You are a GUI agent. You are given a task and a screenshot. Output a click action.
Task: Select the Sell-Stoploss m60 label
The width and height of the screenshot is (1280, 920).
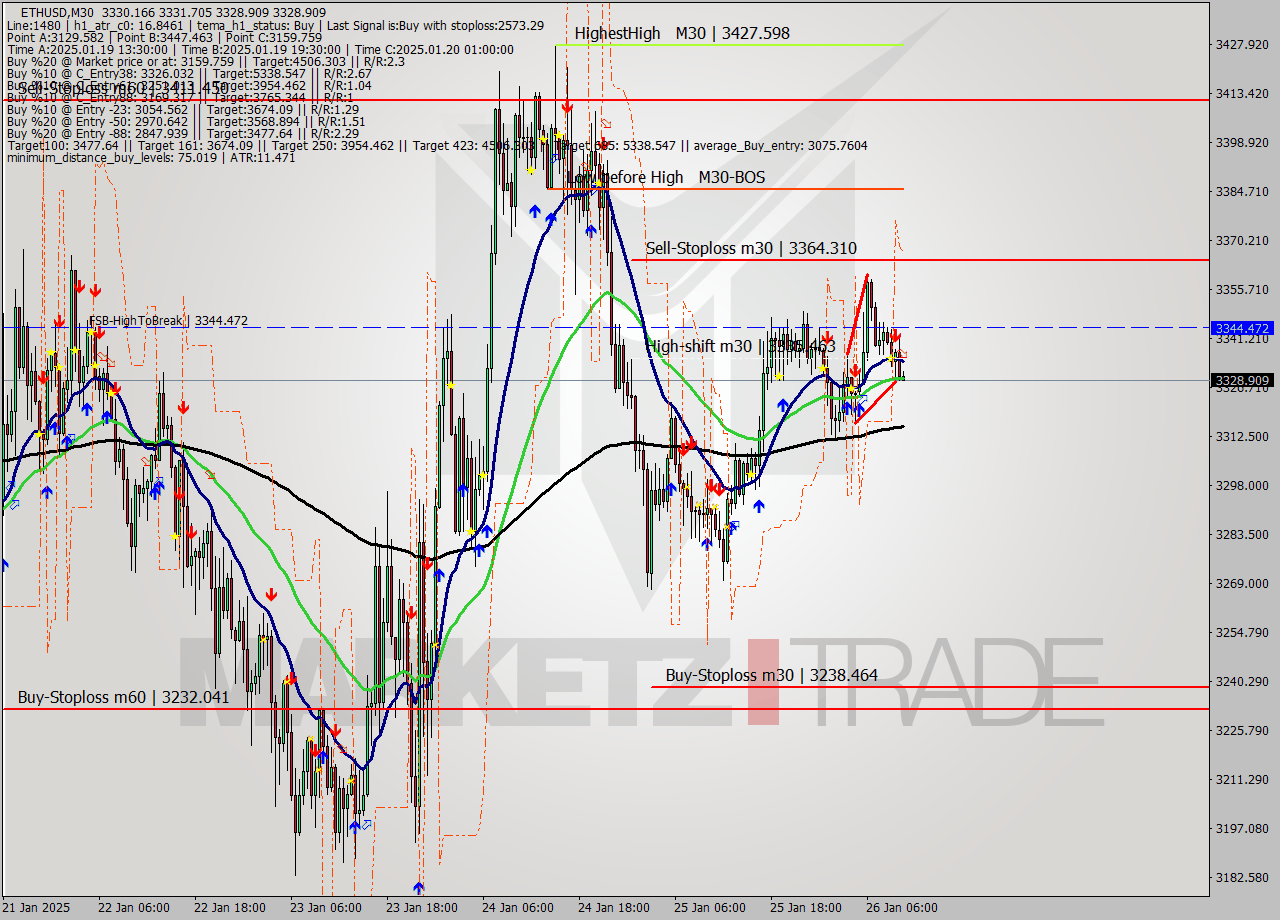pyautogui.click(x=123, y=88)
